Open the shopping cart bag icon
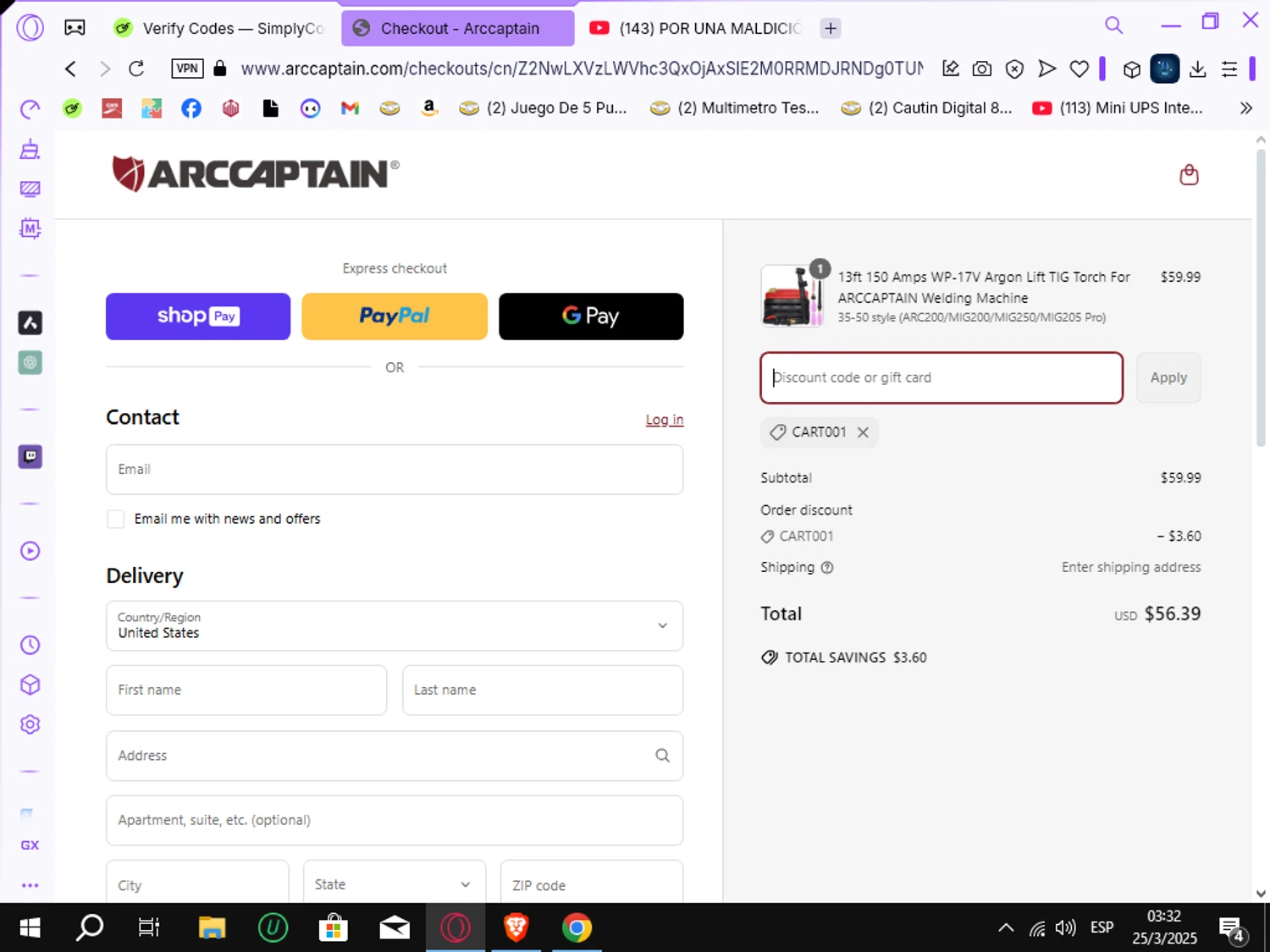Viewport: 1270px width, 952px height. [1189, 175]
